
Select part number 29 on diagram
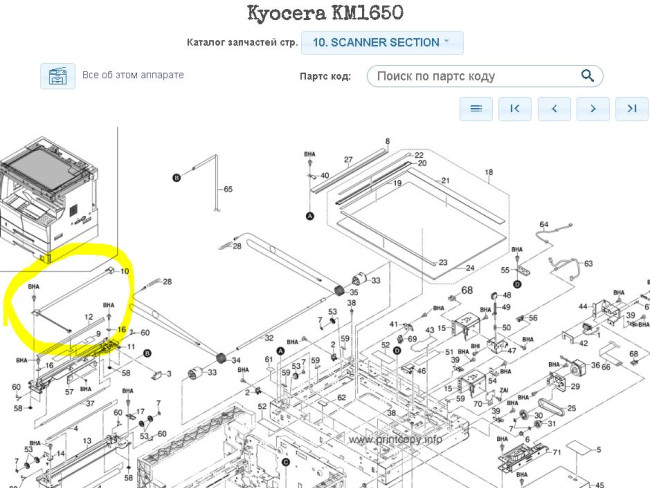pyautogui.click(x=575, y=386)
